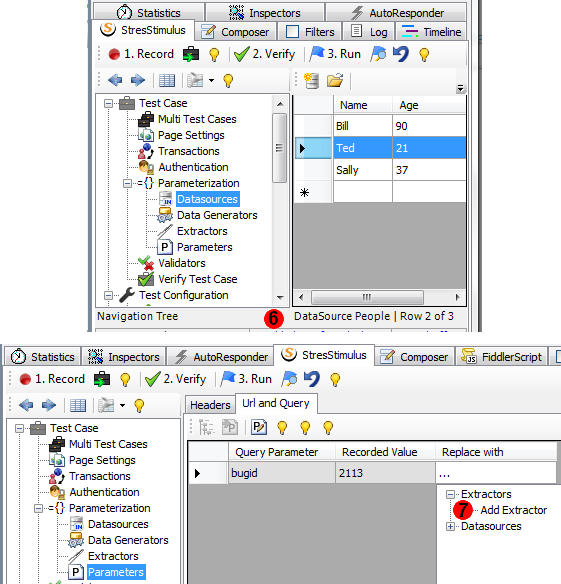The height and width of the screenshot is (584, 561).
Task: Click the blue flag Run icon in top toolbar
Action: point(317,54)
